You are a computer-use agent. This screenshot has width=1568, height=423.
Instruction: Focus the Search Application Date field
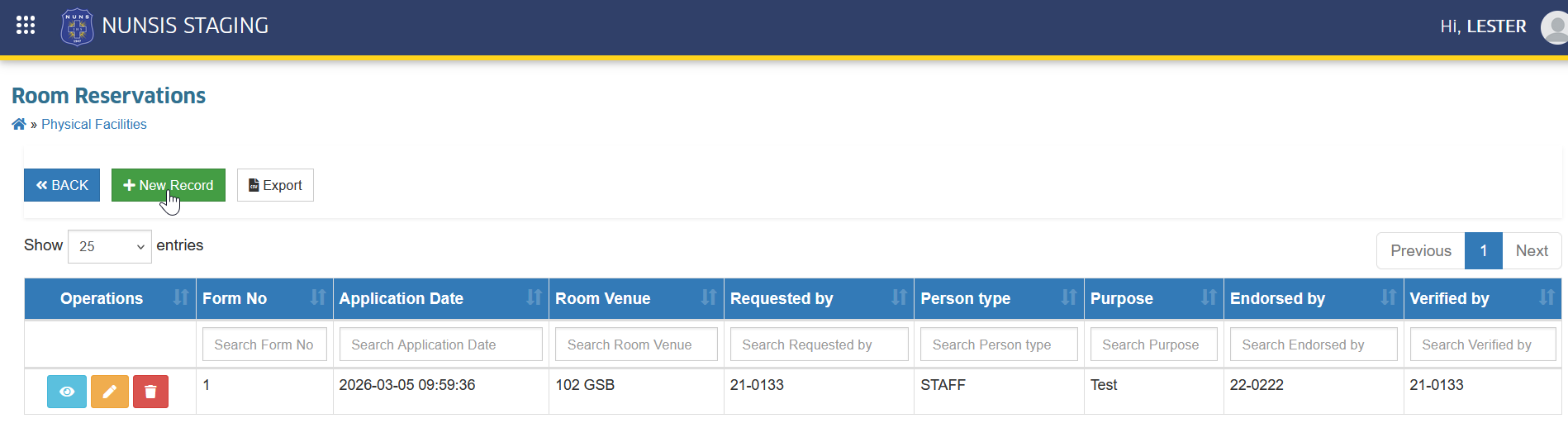pos(441,345)
